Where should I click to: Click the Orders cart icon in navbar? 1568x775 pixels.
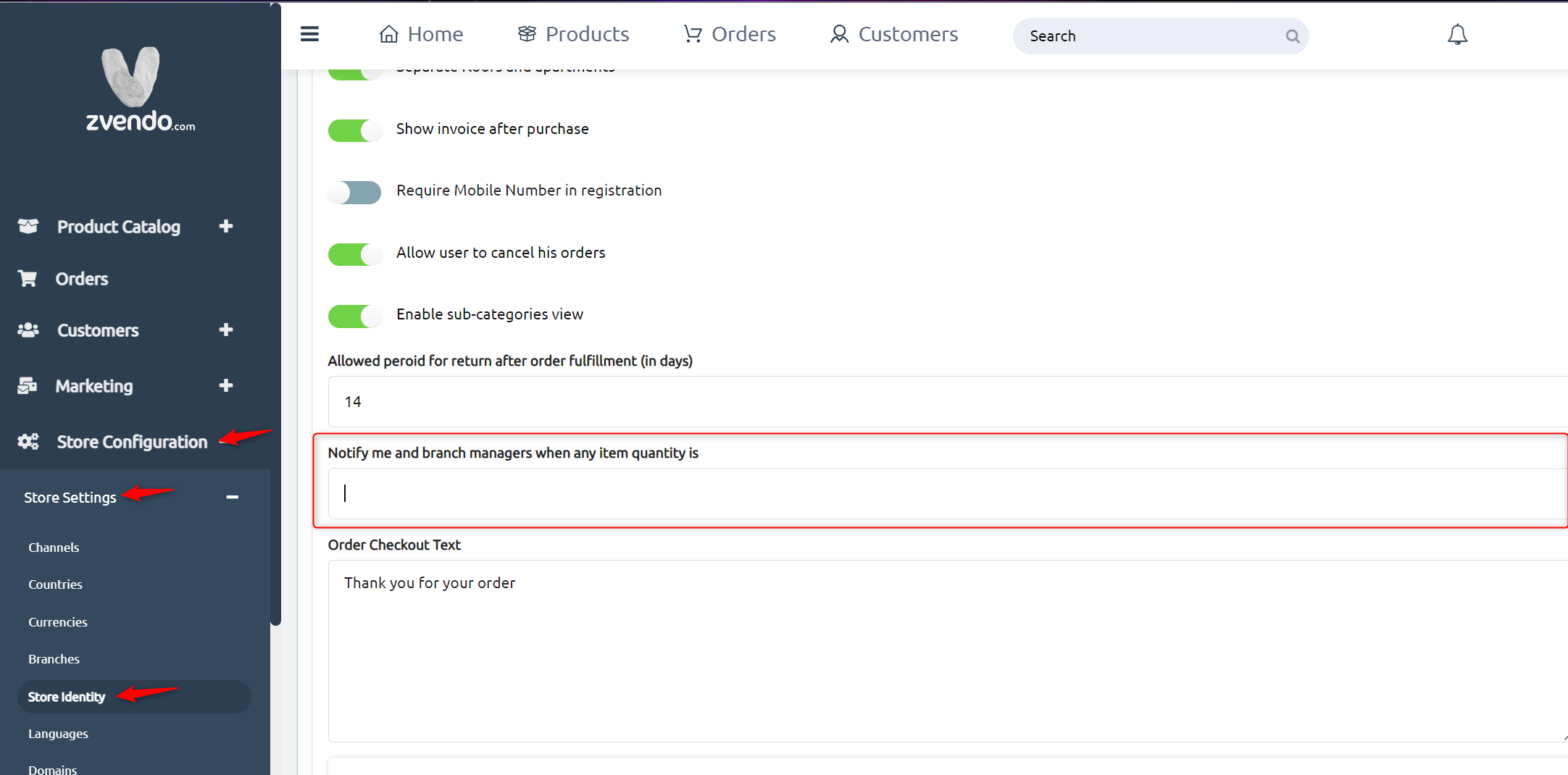tap(693, 34)
